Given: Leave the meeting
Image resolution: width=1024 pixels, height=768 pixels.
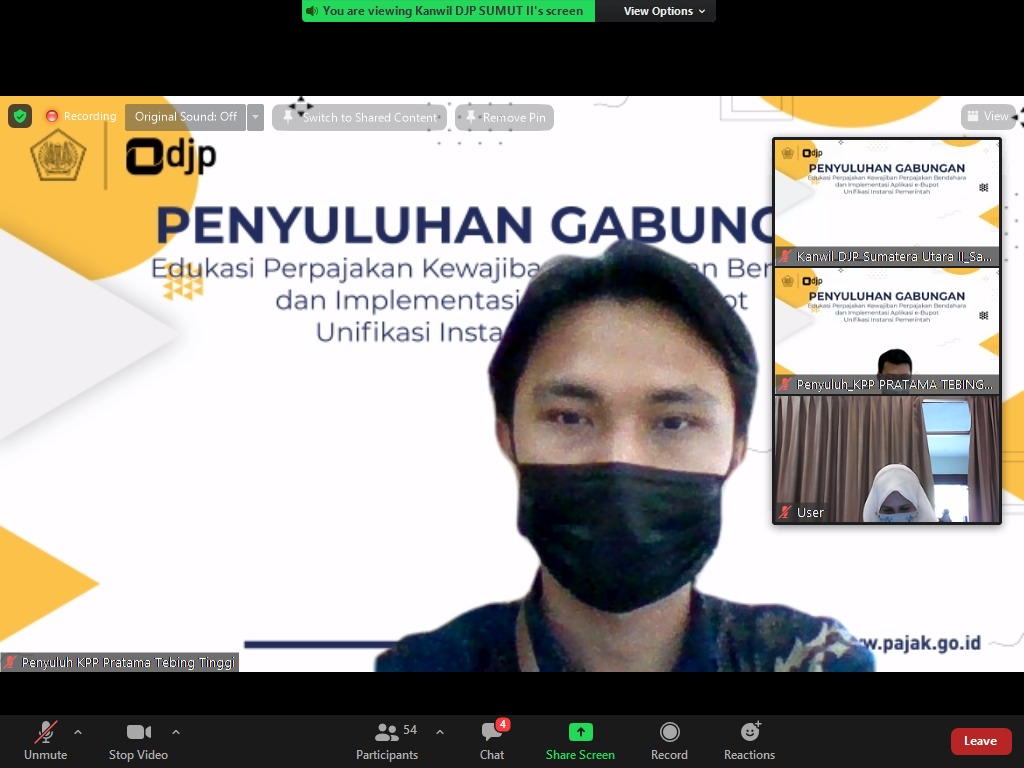Looking at the screenshot, I should pyautogui.click(x=980, y=741).
